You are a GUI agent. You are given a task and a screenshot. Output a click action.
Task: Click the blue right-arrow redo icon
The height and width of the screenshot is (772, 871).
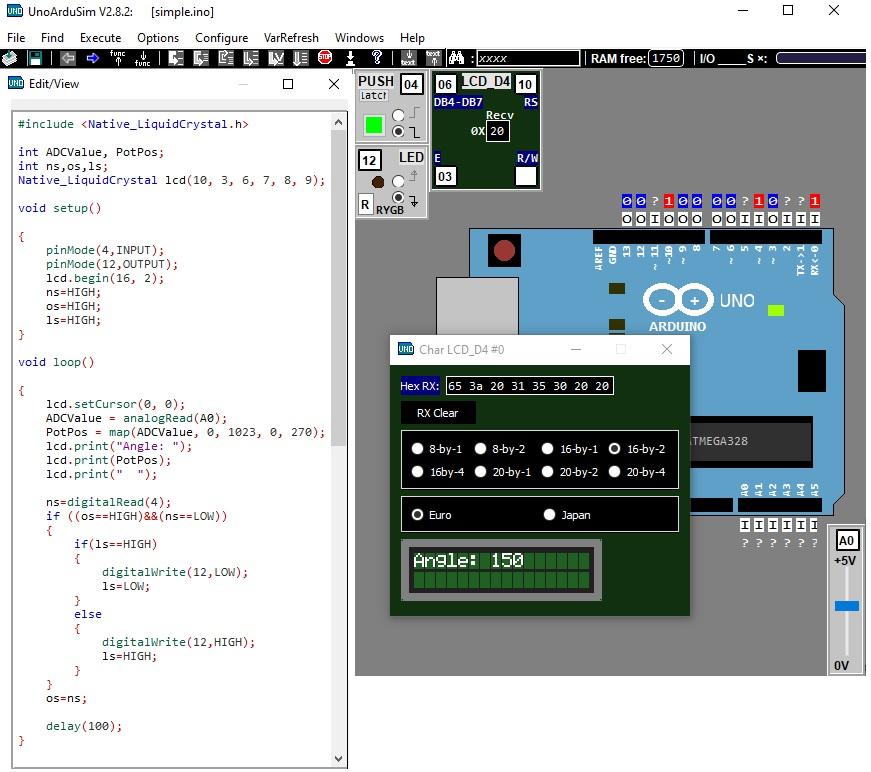coord(93,58)
